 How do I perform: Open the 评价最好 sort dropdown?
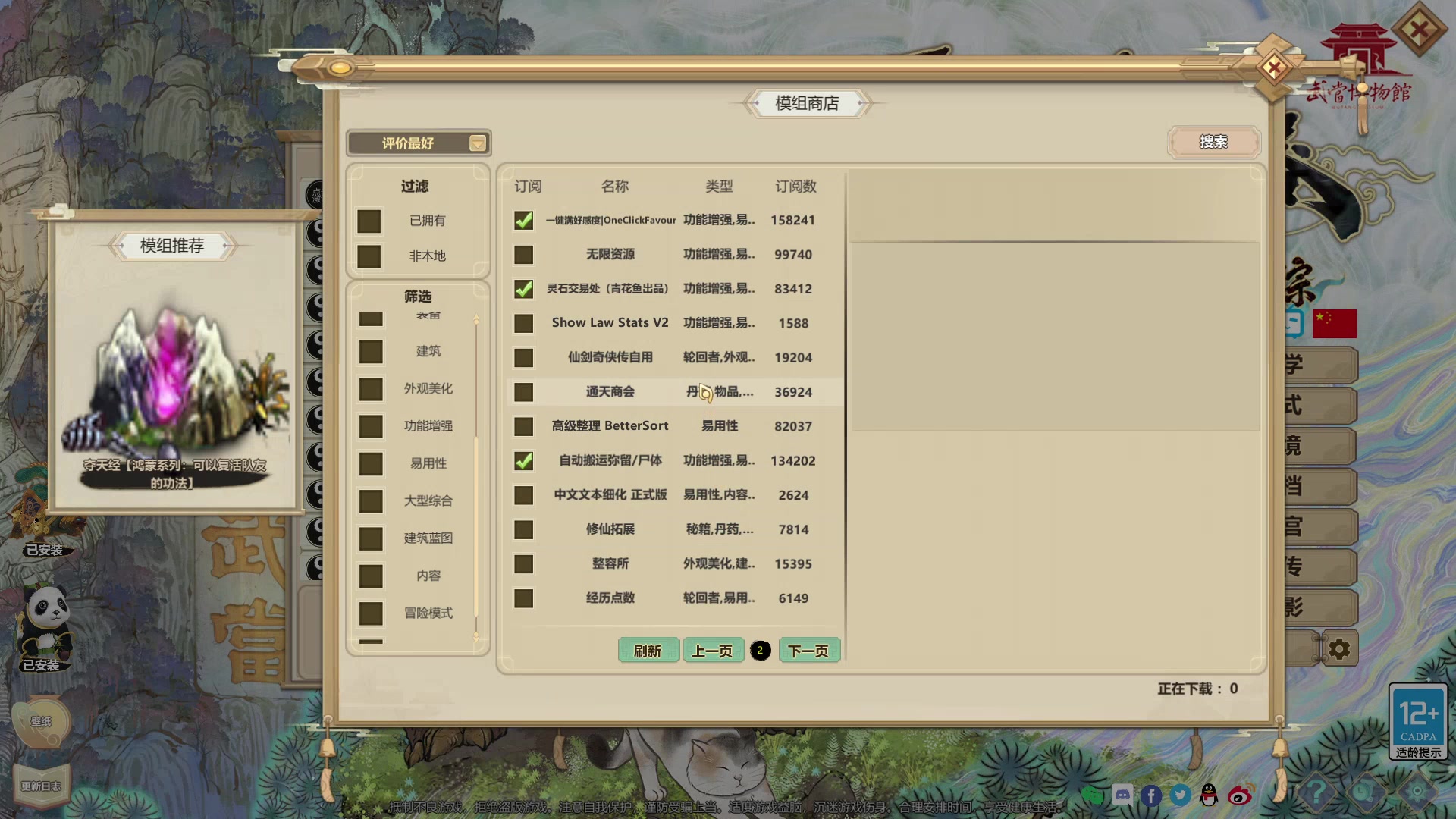pos(419,143)
